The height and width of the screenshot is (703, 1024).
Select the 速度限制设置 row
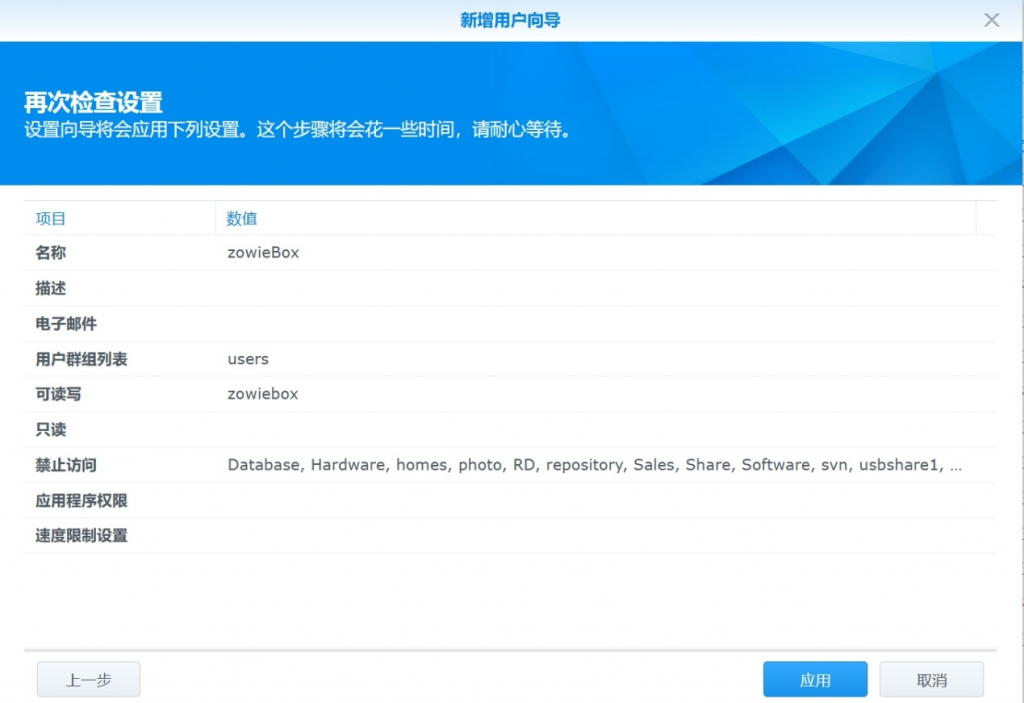(510, 536)
